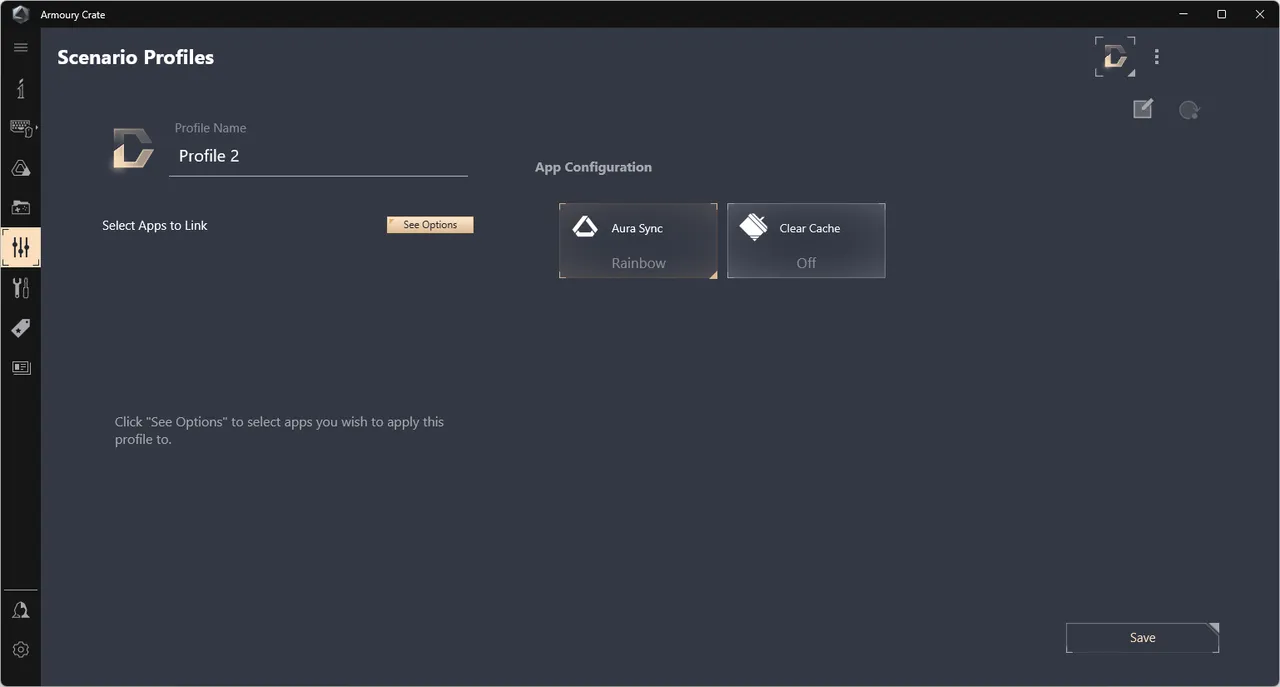This screenshot has height=687, width=1280.
Task: Click the "App Configuration" heading
Action: click(593, 167)
